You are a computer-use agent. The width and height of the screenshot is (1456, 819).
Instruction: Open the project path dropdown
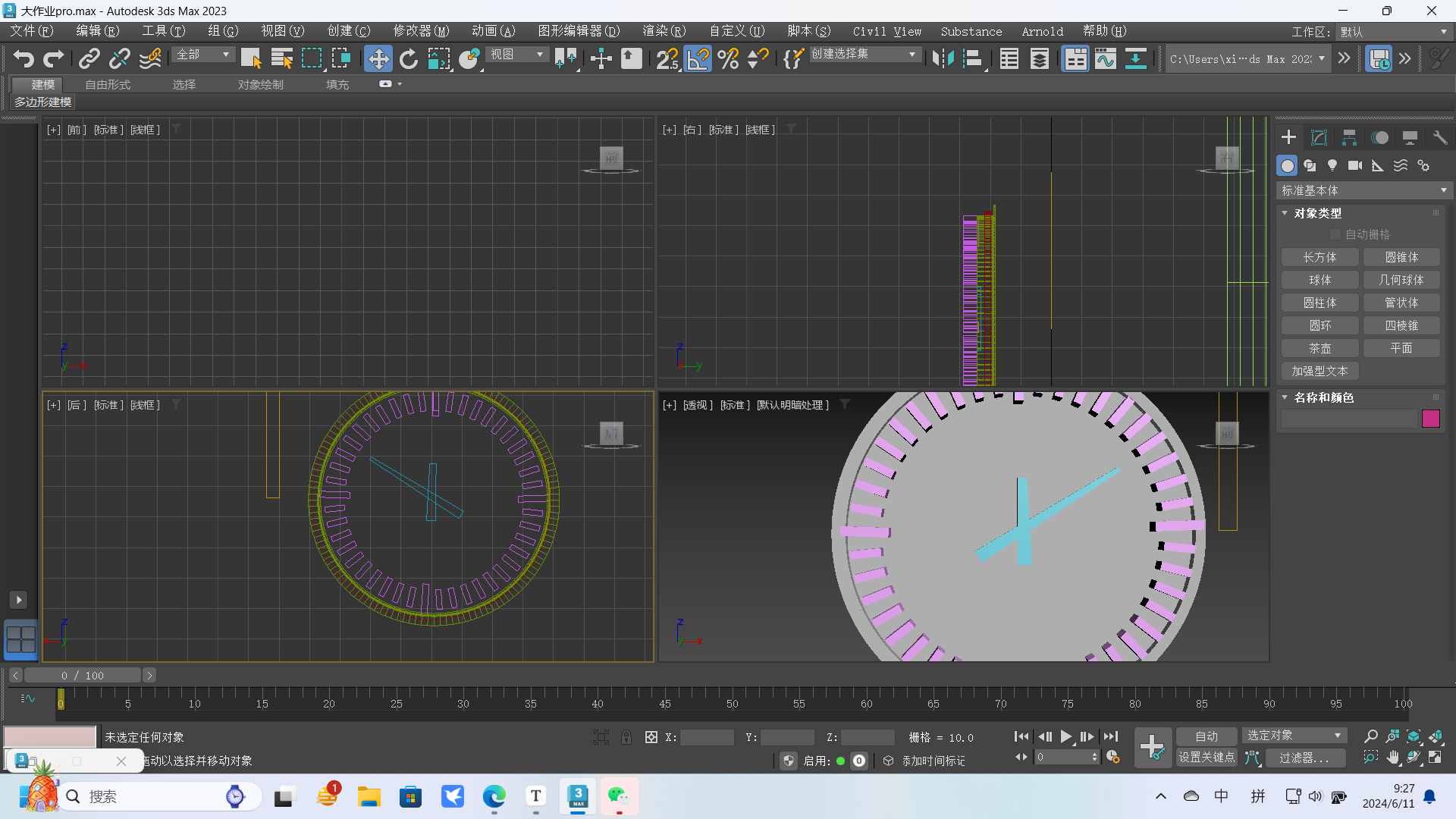click(1247, 58)
